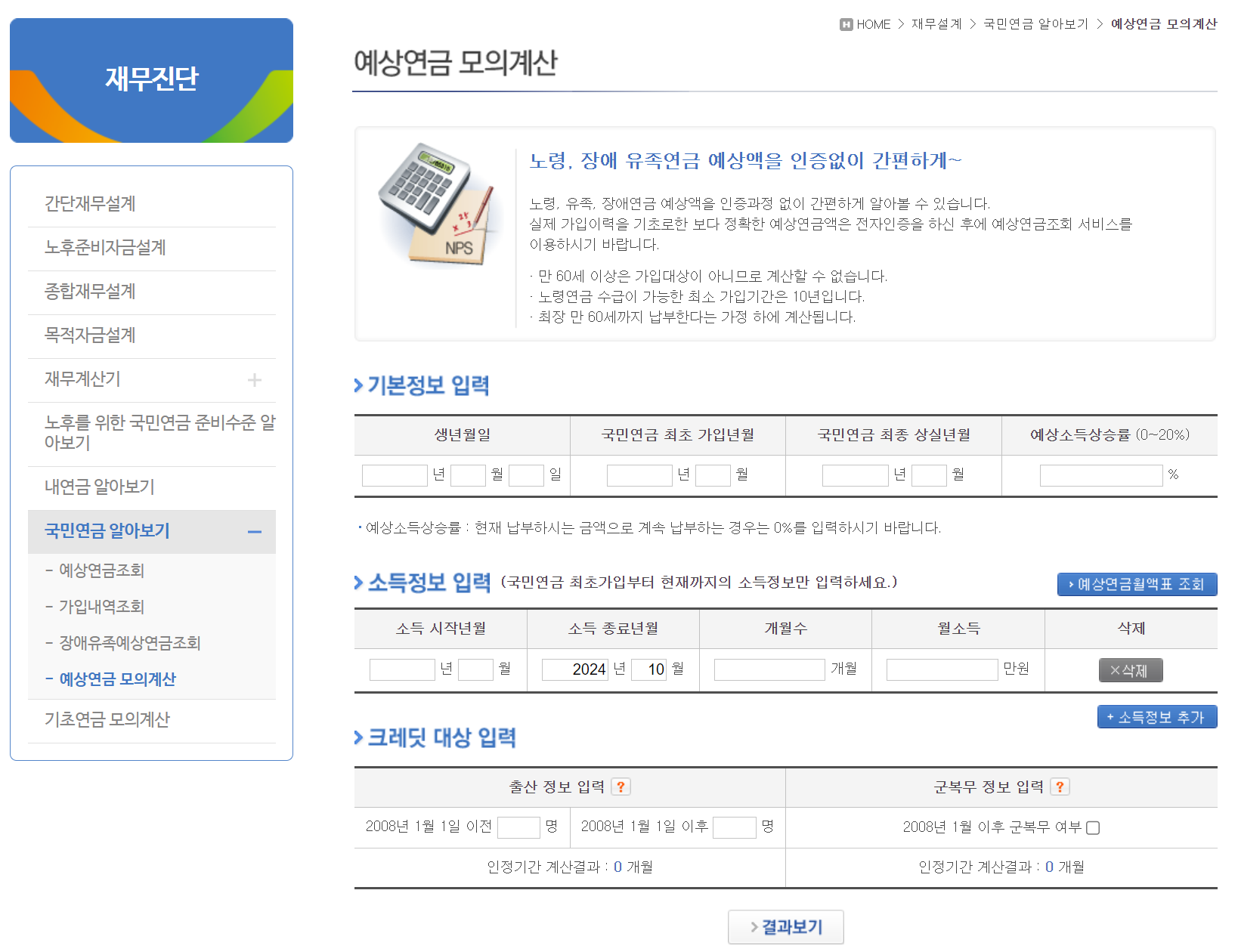Collapse the 국민연금 알아보기 sidebar section
This screenshot has width=1238, height=952.
[x=255, y=531]
